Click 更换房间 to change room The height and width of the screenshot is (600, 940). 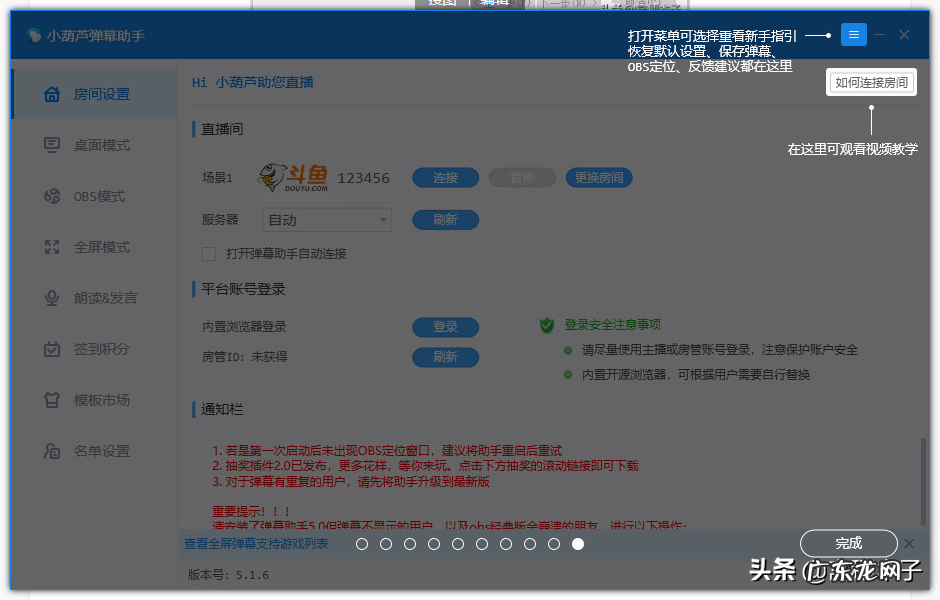[x=598, y=177]
